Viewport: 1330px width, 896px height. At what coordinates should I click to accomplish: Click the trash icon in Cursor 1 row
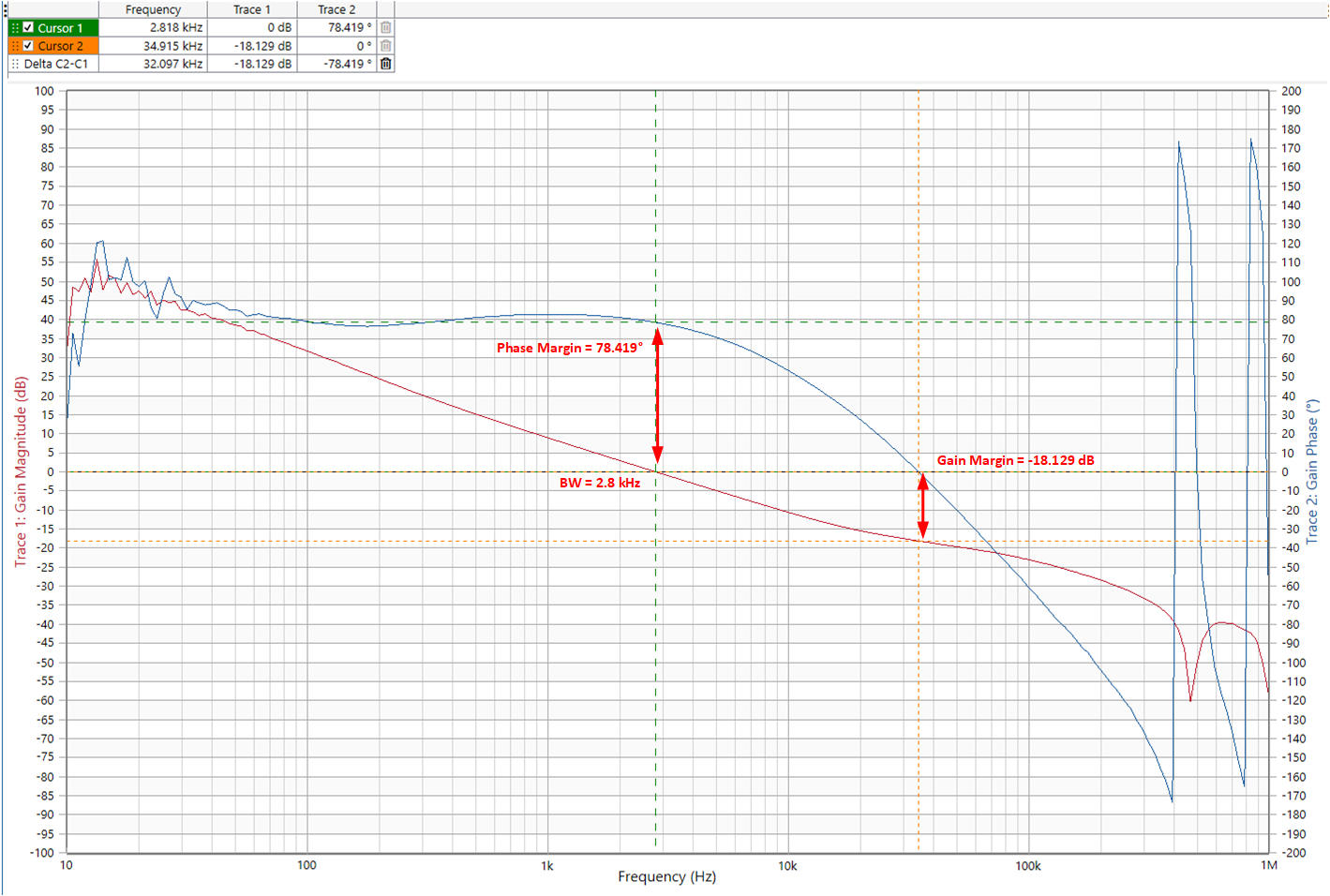point(385,28)
